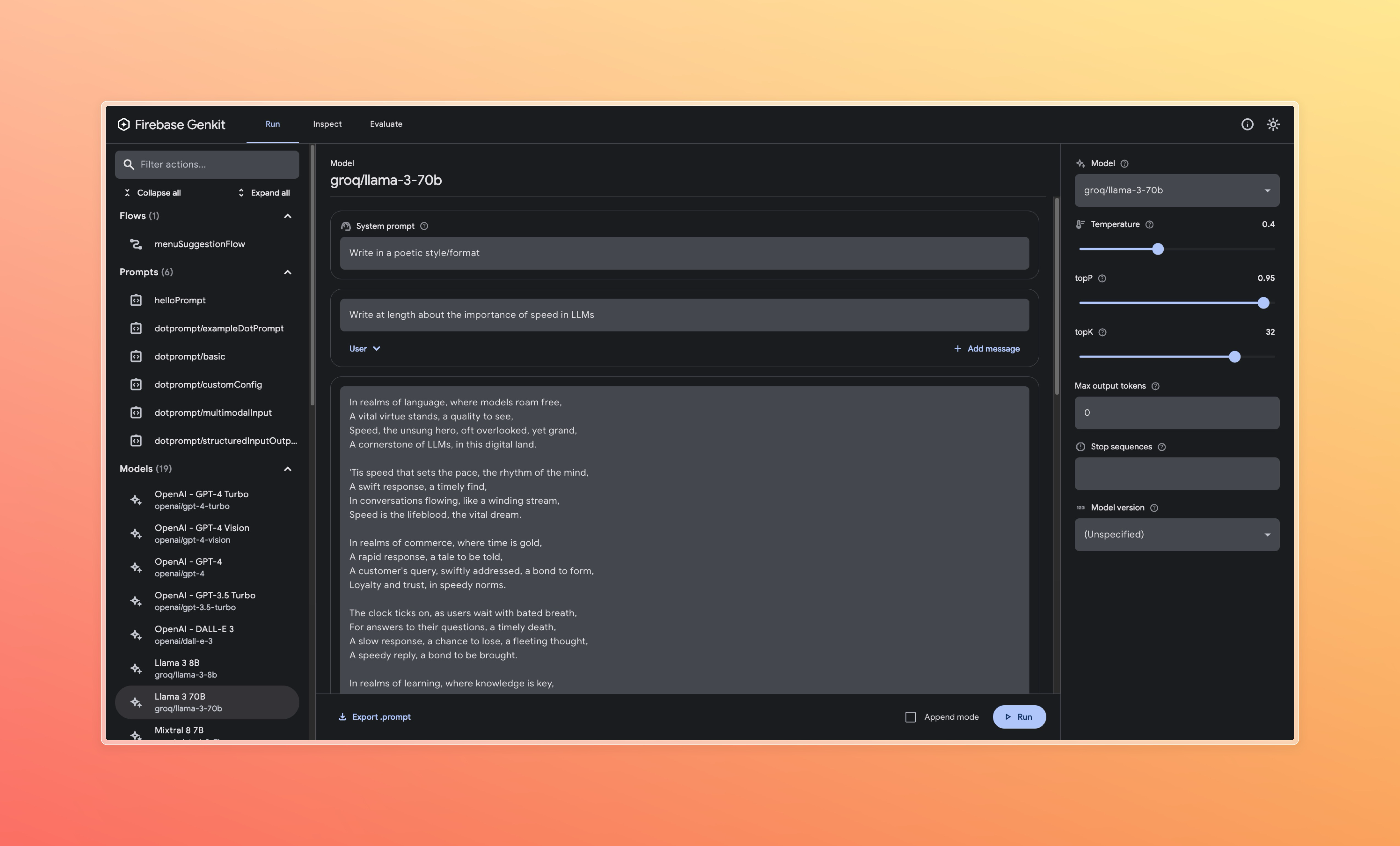Click the helloPrompt prompt icon

136,300
